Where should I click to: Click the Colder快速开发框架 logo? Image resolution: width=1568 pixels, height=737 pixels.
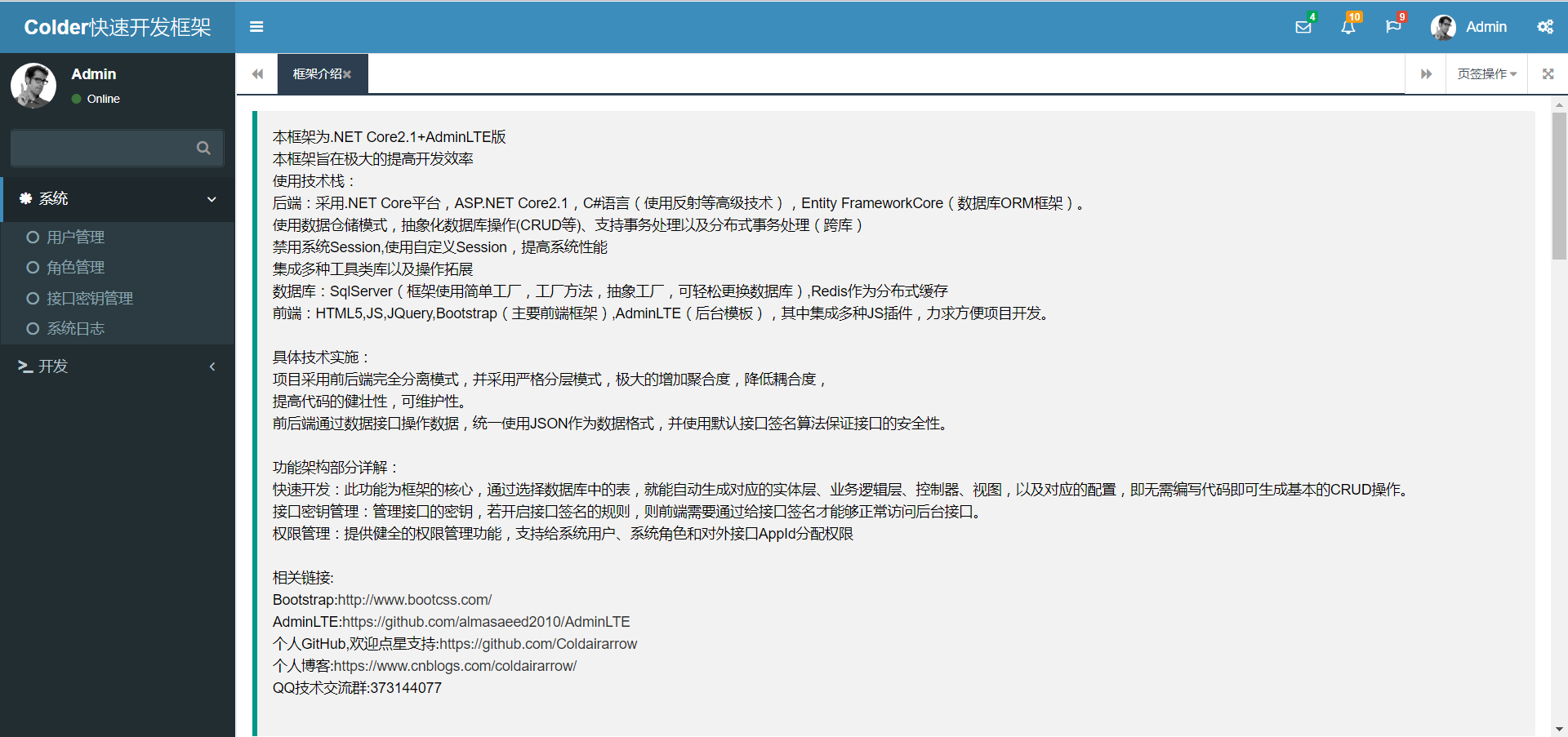pos(118,27)
